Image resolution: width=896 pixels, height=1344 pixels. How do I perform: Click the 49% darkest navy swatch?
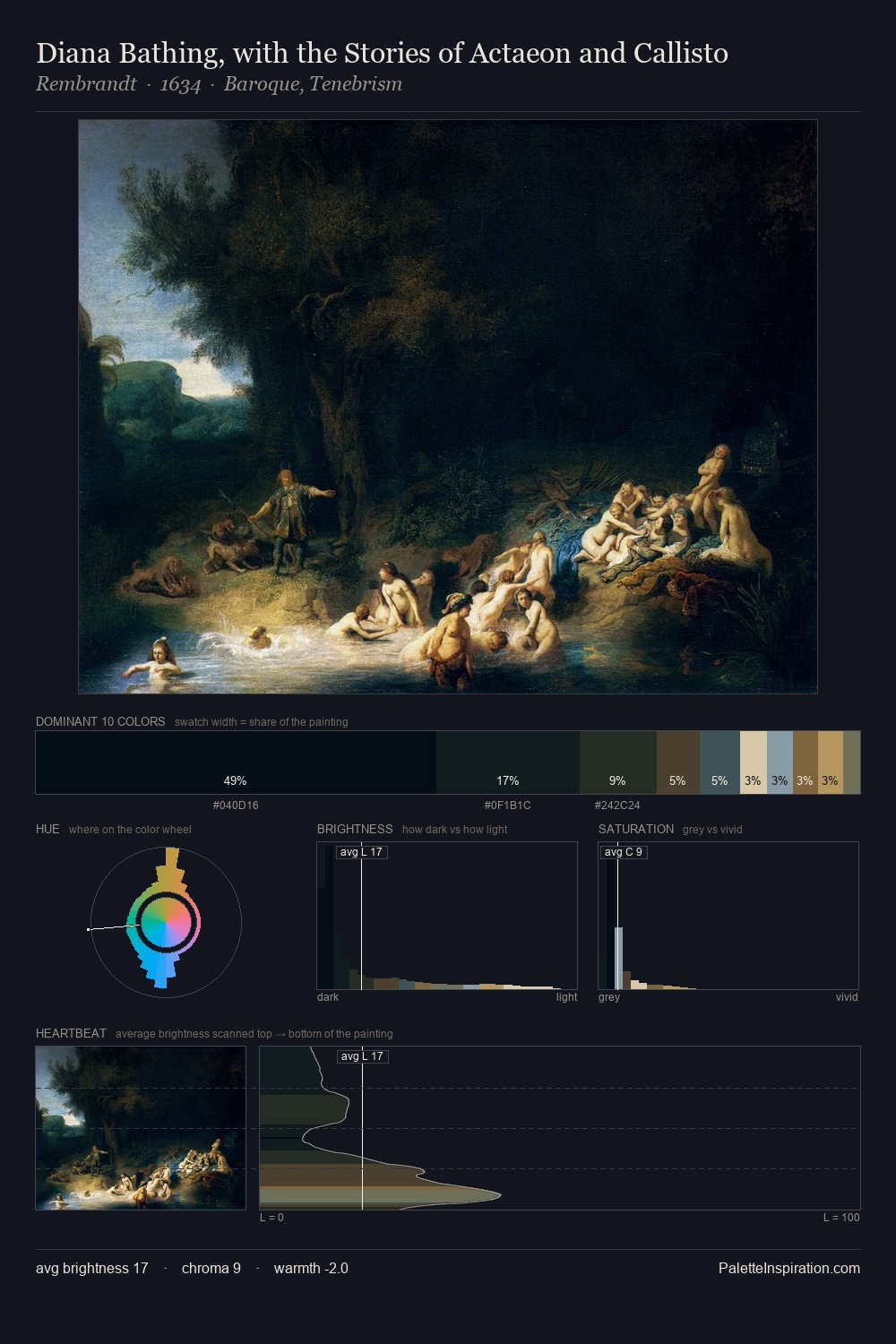point(236,762)
